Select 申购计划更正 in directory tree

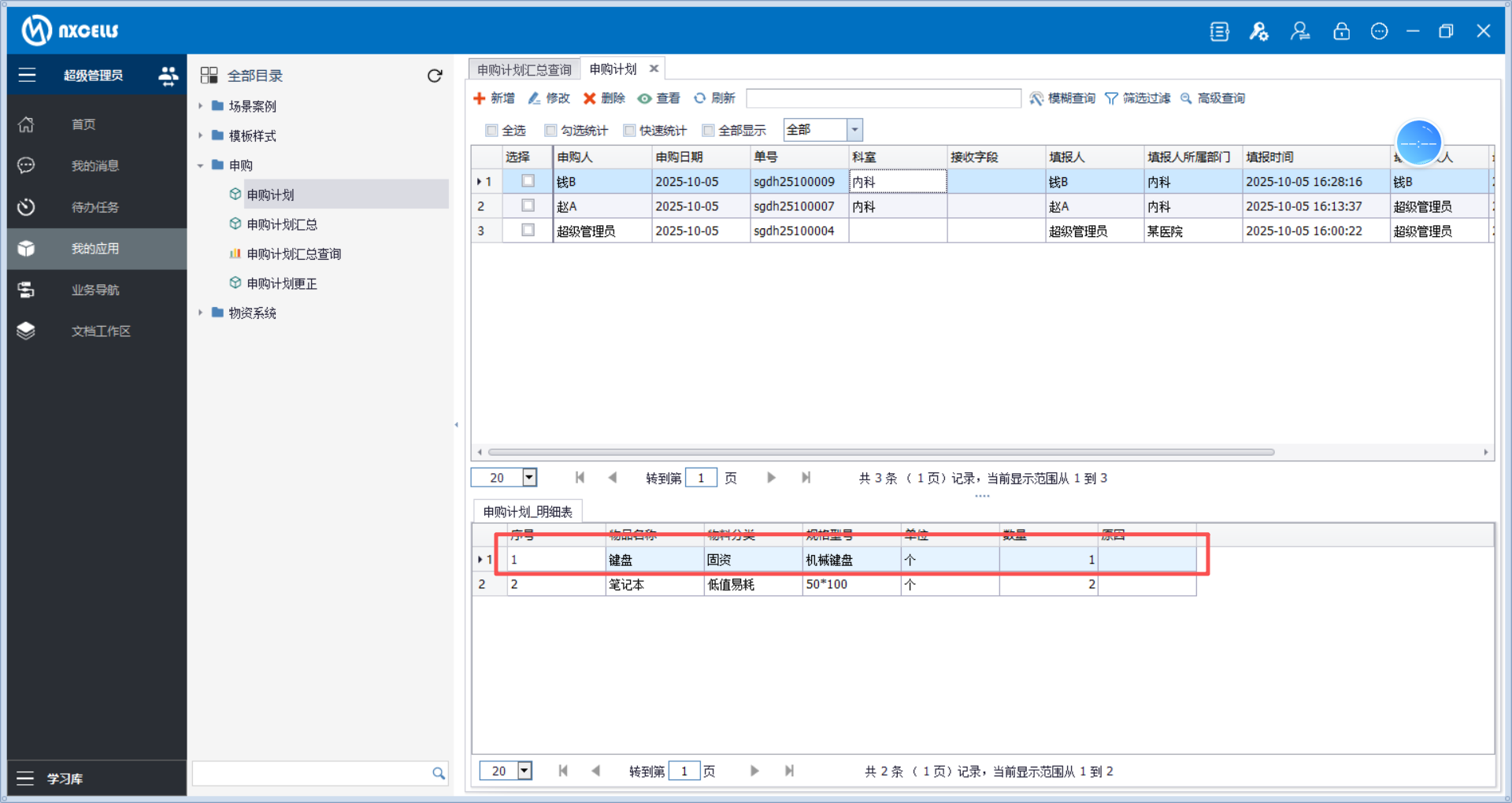pos(281,283)
